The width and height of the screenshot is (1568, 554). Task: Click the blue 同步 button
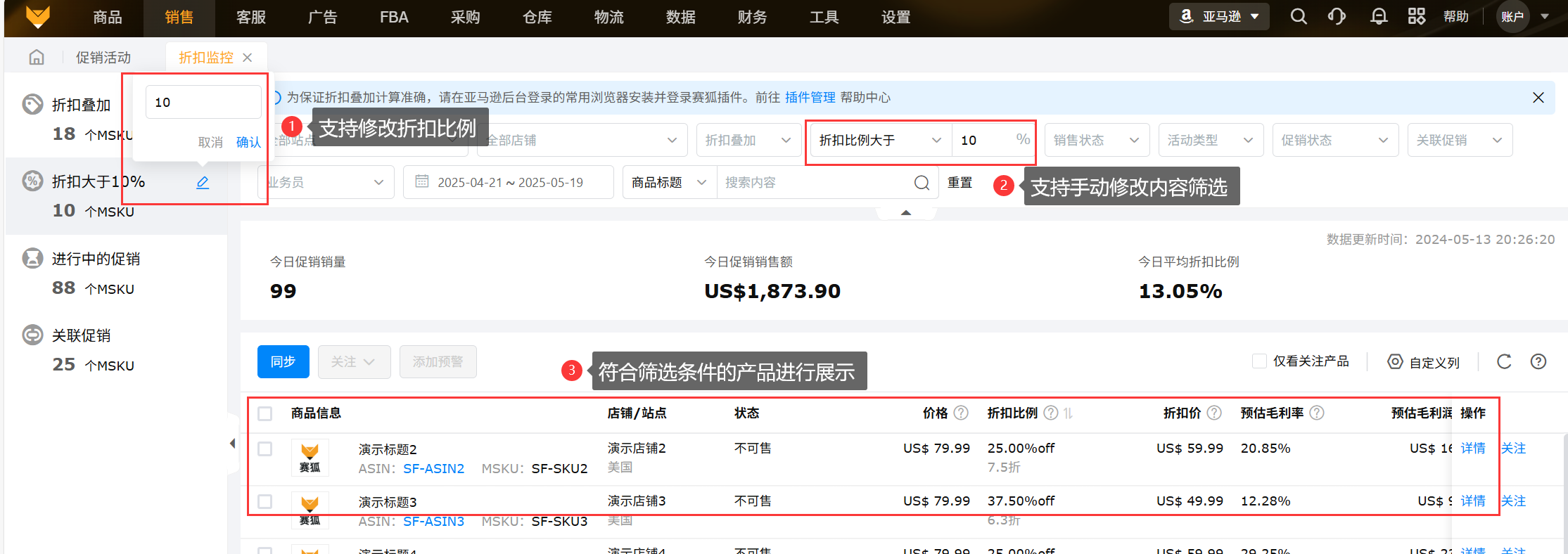click(283, 361)
